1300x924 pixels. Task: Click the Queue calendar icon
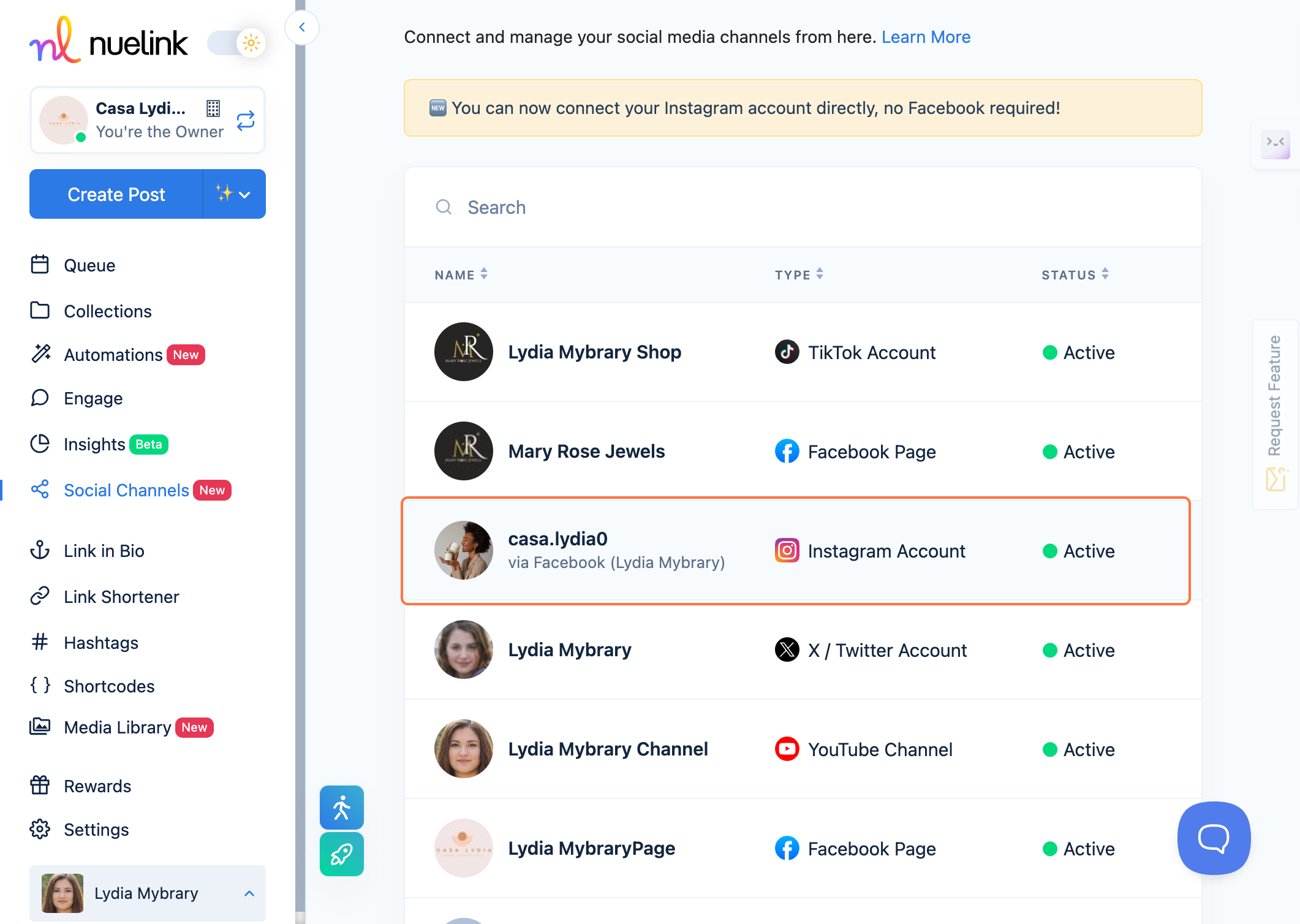click(40, 264)
